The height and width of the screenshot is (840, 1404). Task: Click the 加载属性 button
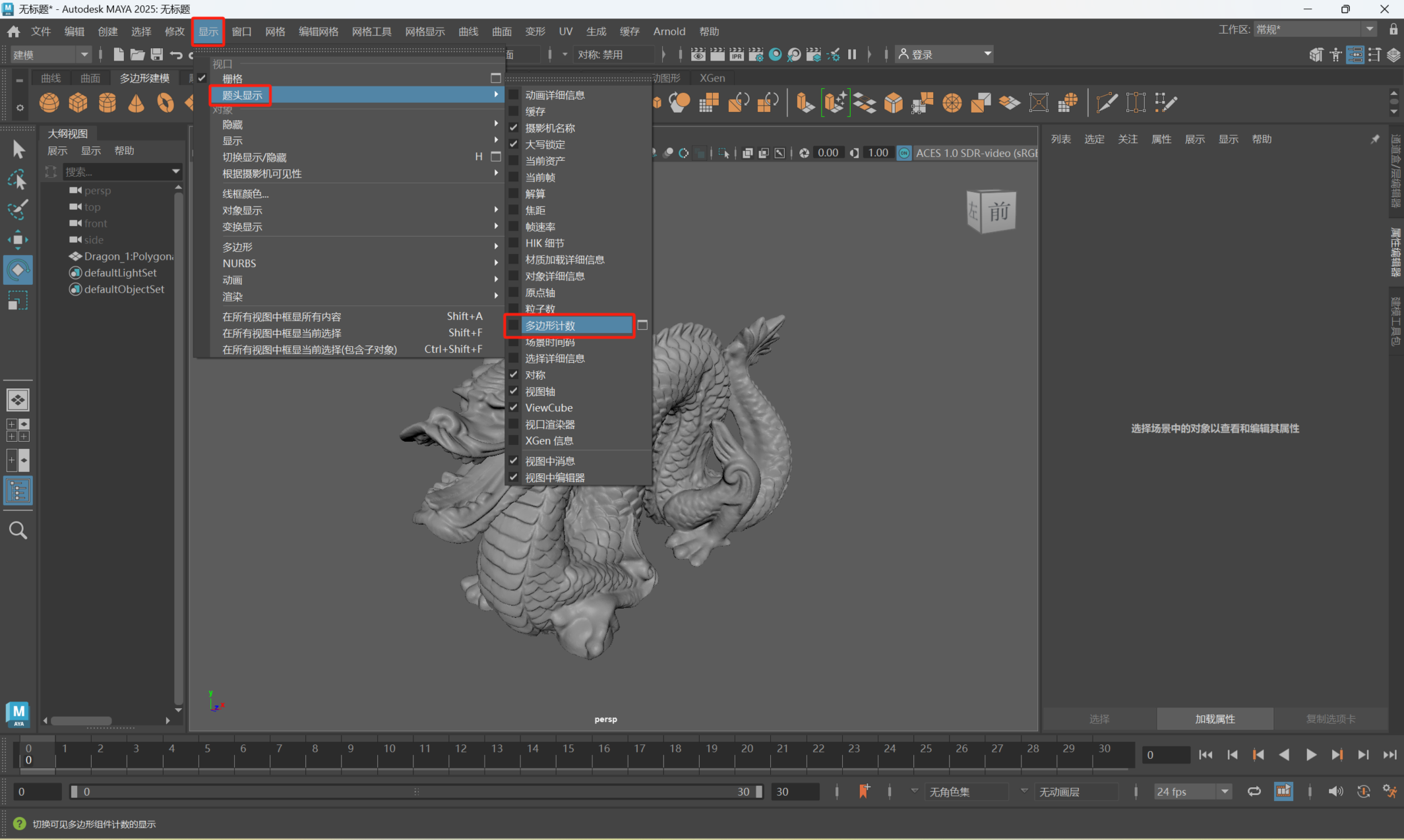[x=1214, y=719]
